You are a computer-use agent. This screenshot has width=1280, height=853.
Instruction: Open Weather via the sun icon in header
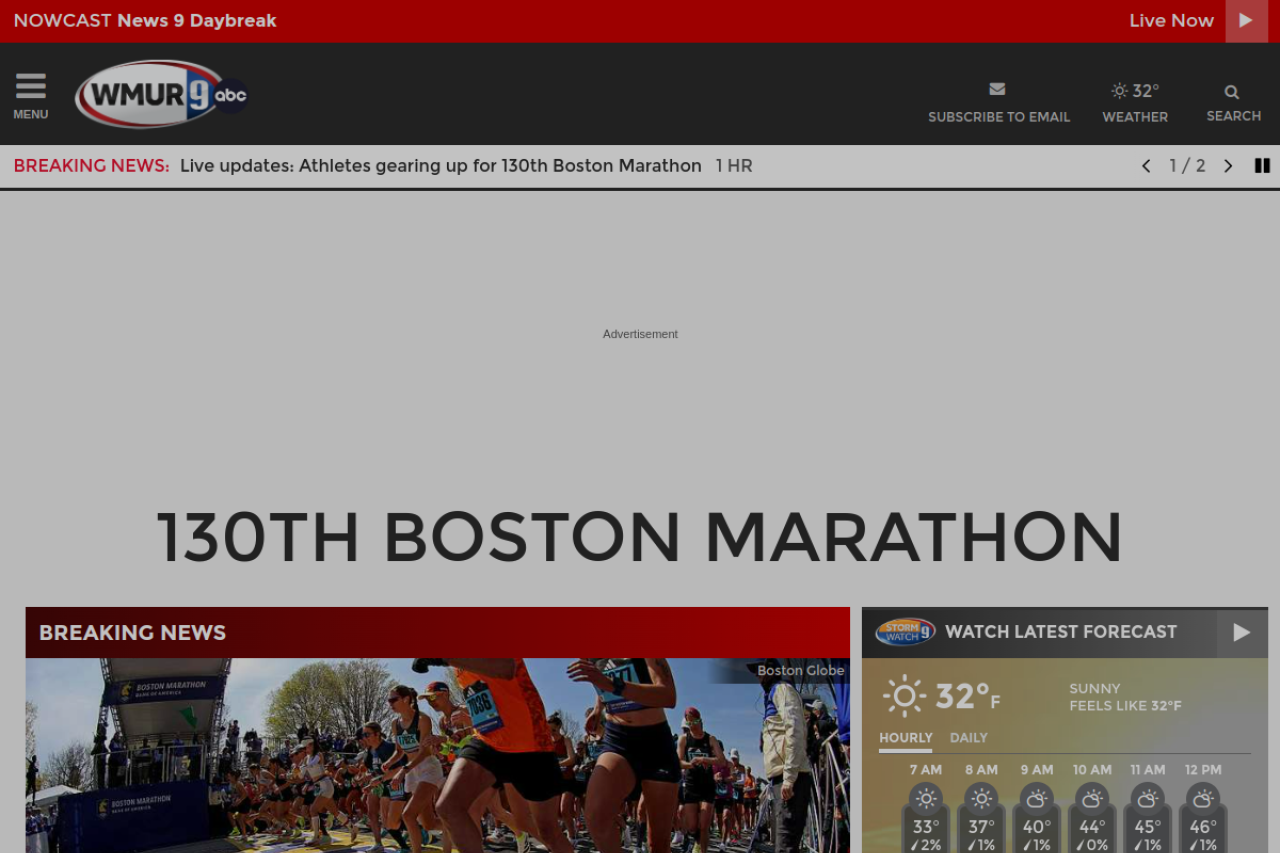(x=1120, y=91)
